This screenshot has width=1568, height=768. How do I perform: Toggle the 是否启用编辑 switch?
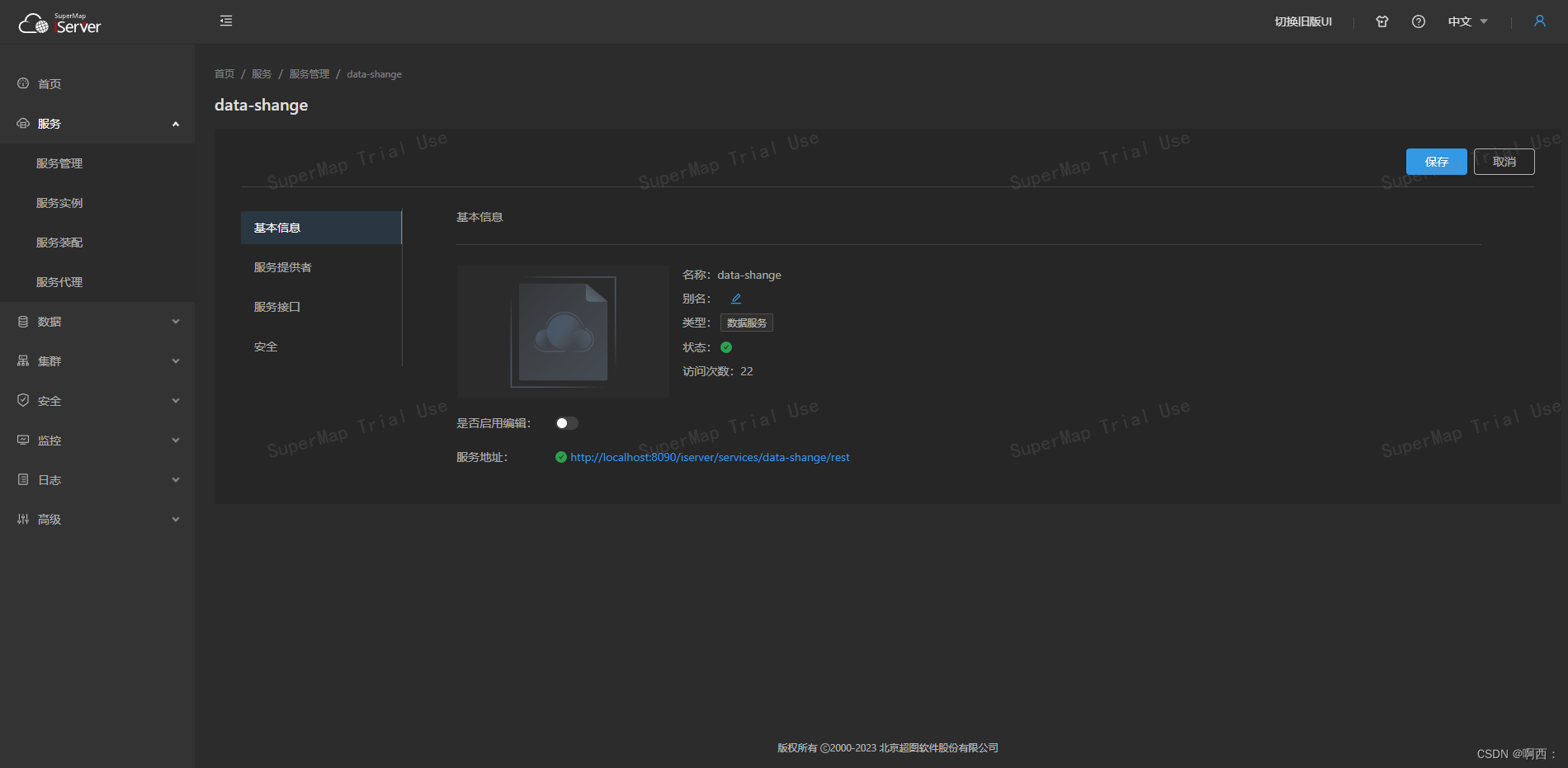567,423
